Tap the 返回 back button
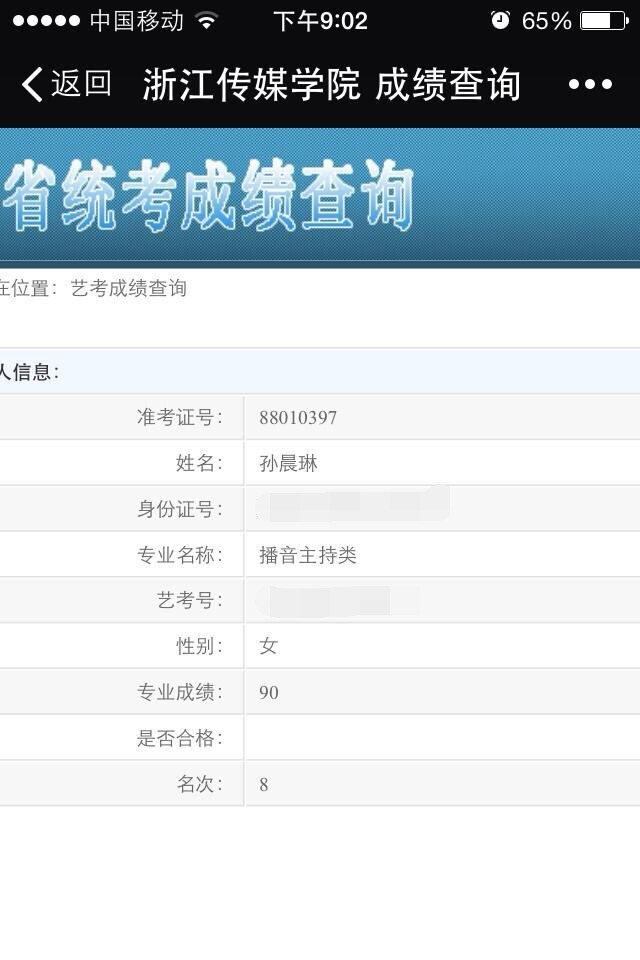Screen dimensions: 640x960 [66, 84]
